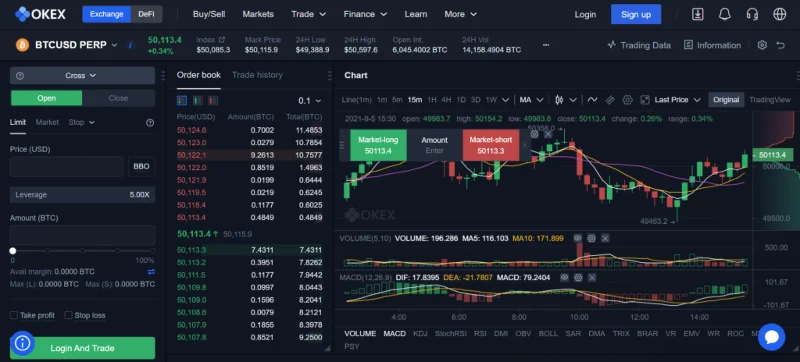Remove the VOLUME indicator with its X
Viewport: 800px width, 362px height.
coord(605,238)
